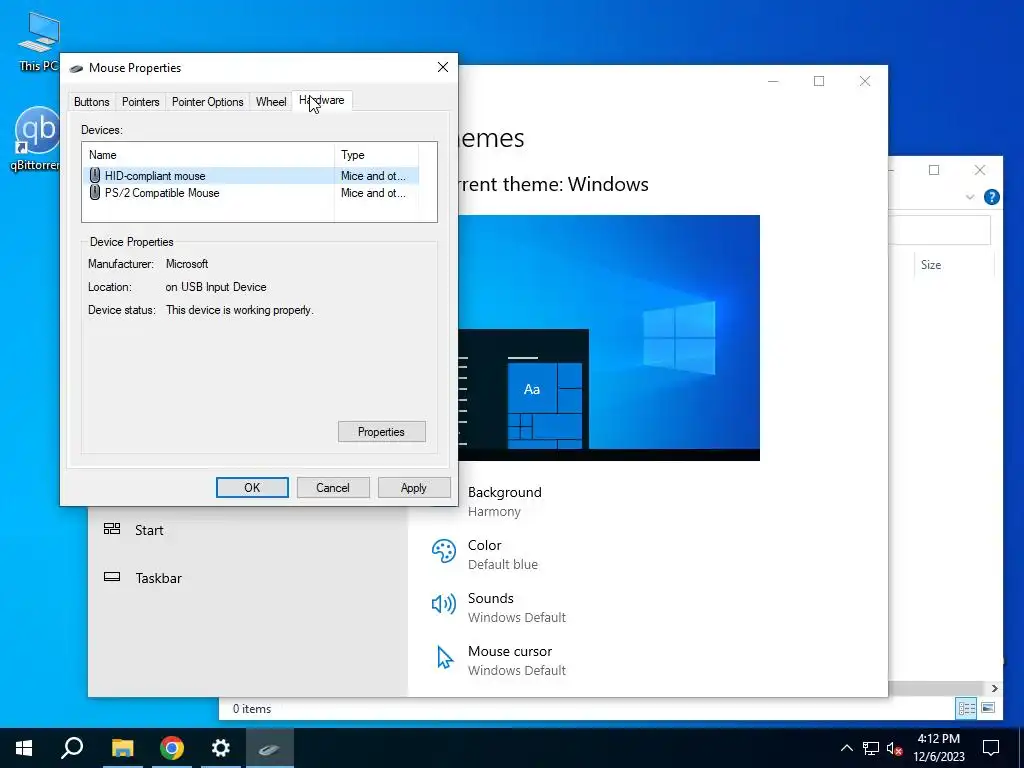1024x768 pixels.
Task: Open the network tray icon
Action: coord(871,748)
